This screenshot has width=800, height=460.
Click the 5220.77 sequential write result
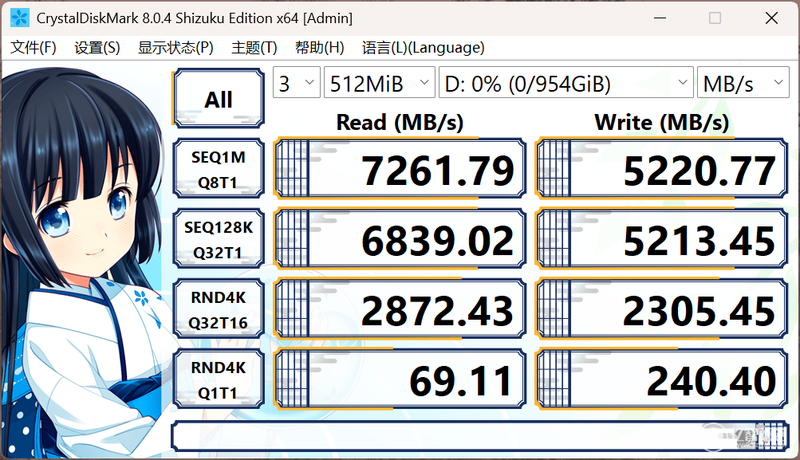tap(662, 168)
